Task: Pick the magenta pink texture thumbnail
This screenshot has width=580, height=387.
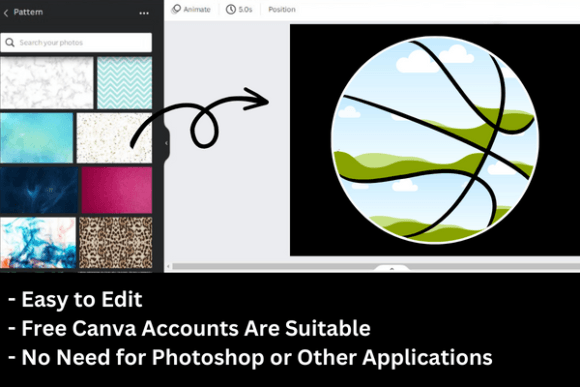Action: tap(117, 190)
